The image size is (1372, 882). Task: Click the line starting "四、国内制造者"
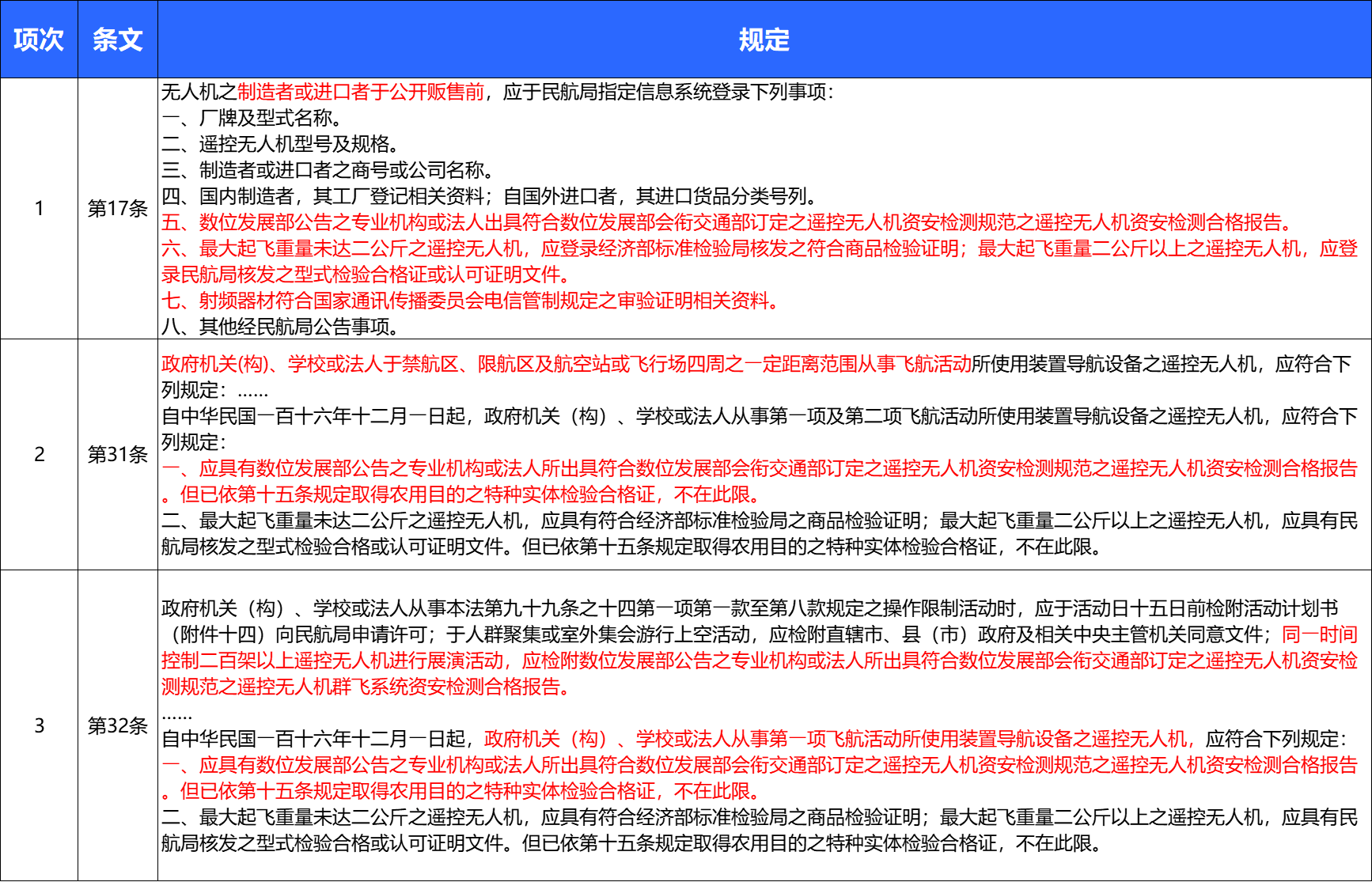tap(489, 196)
